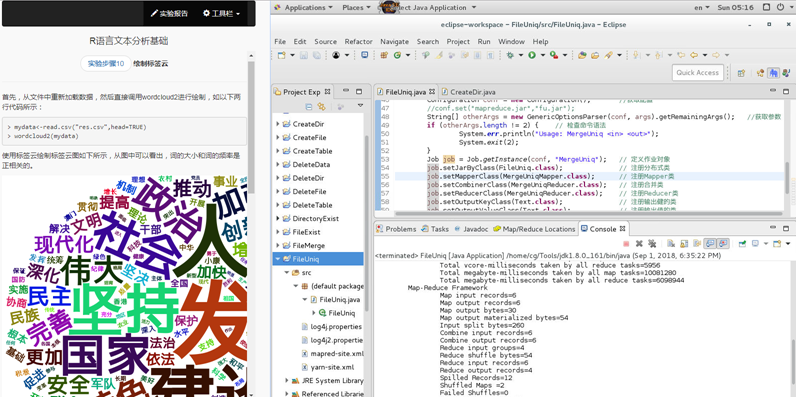Open the dropdown arrow beside the Run button
This screenshot has height=397, width=796.
click(x=543, y=55)
